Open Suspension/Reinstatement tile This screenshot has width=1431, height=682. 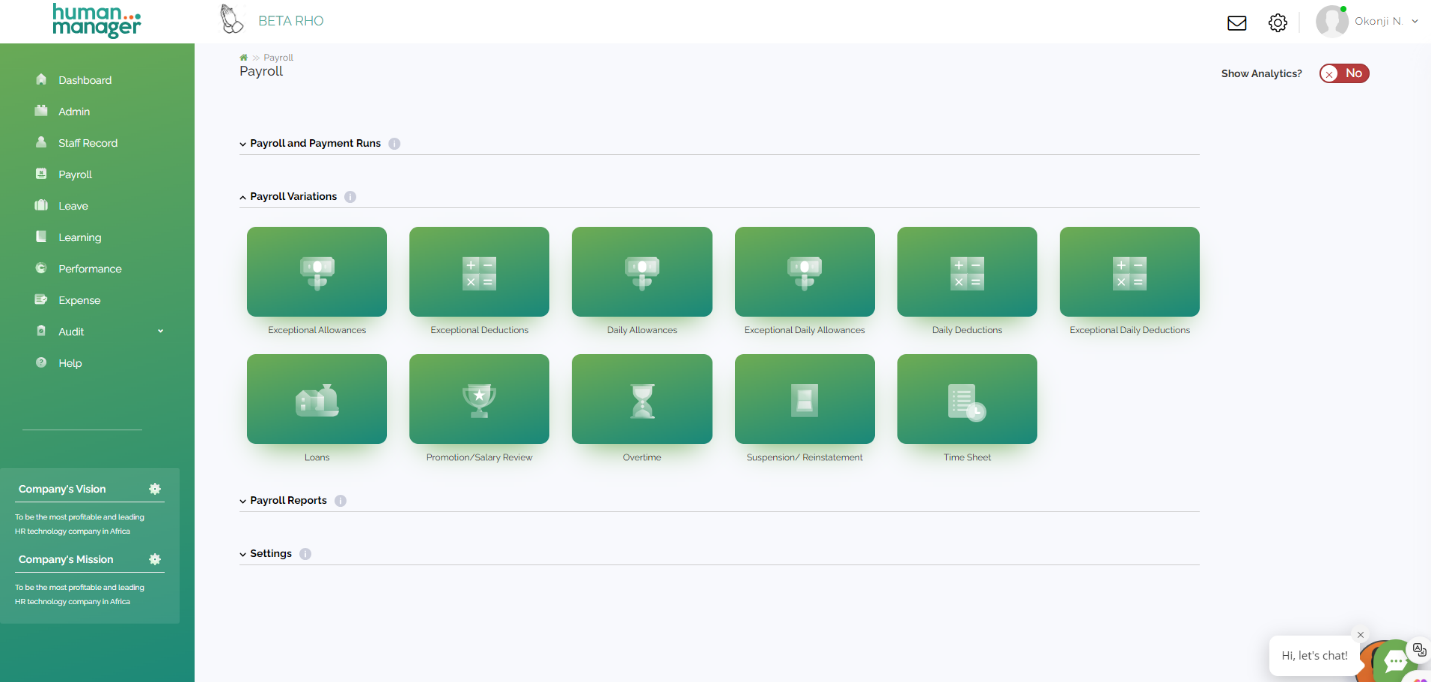tap(804, 400)
